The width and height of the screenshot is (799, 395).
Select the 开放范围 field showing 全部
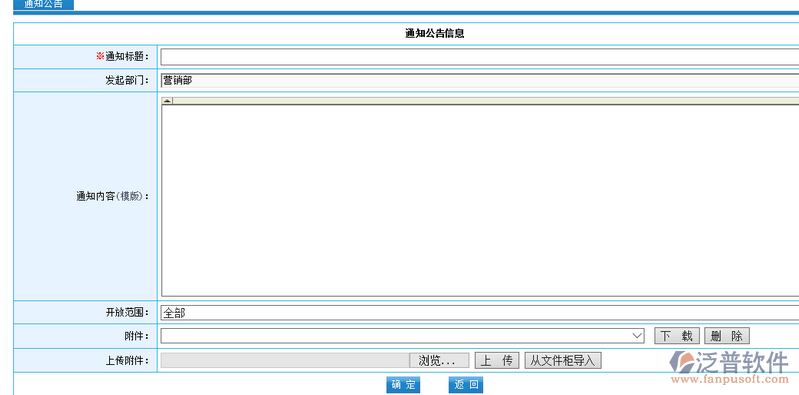coord(480,313)
